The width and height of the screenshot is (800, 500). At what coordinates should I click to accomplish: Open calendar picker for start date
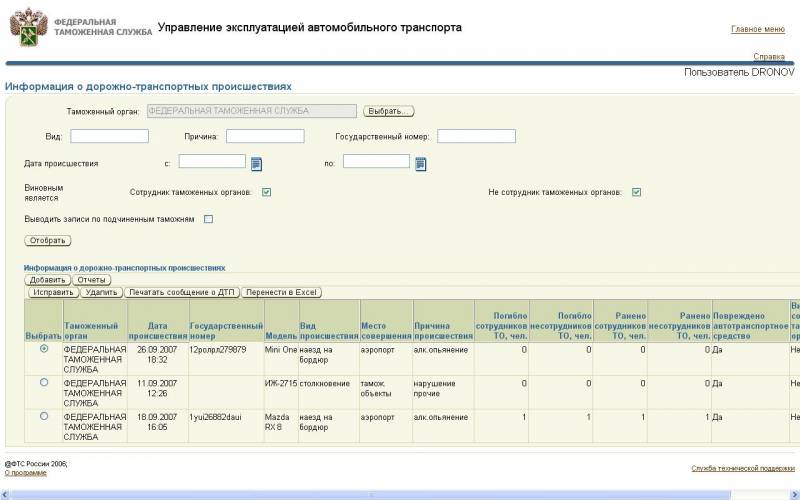point(257,164)
